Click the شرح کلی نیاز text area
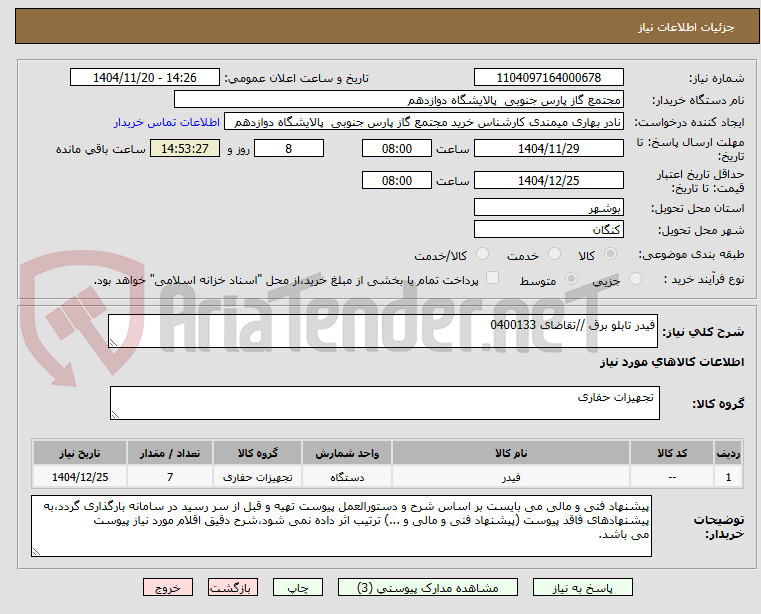761x614 pixels. (x=383, y=331)
